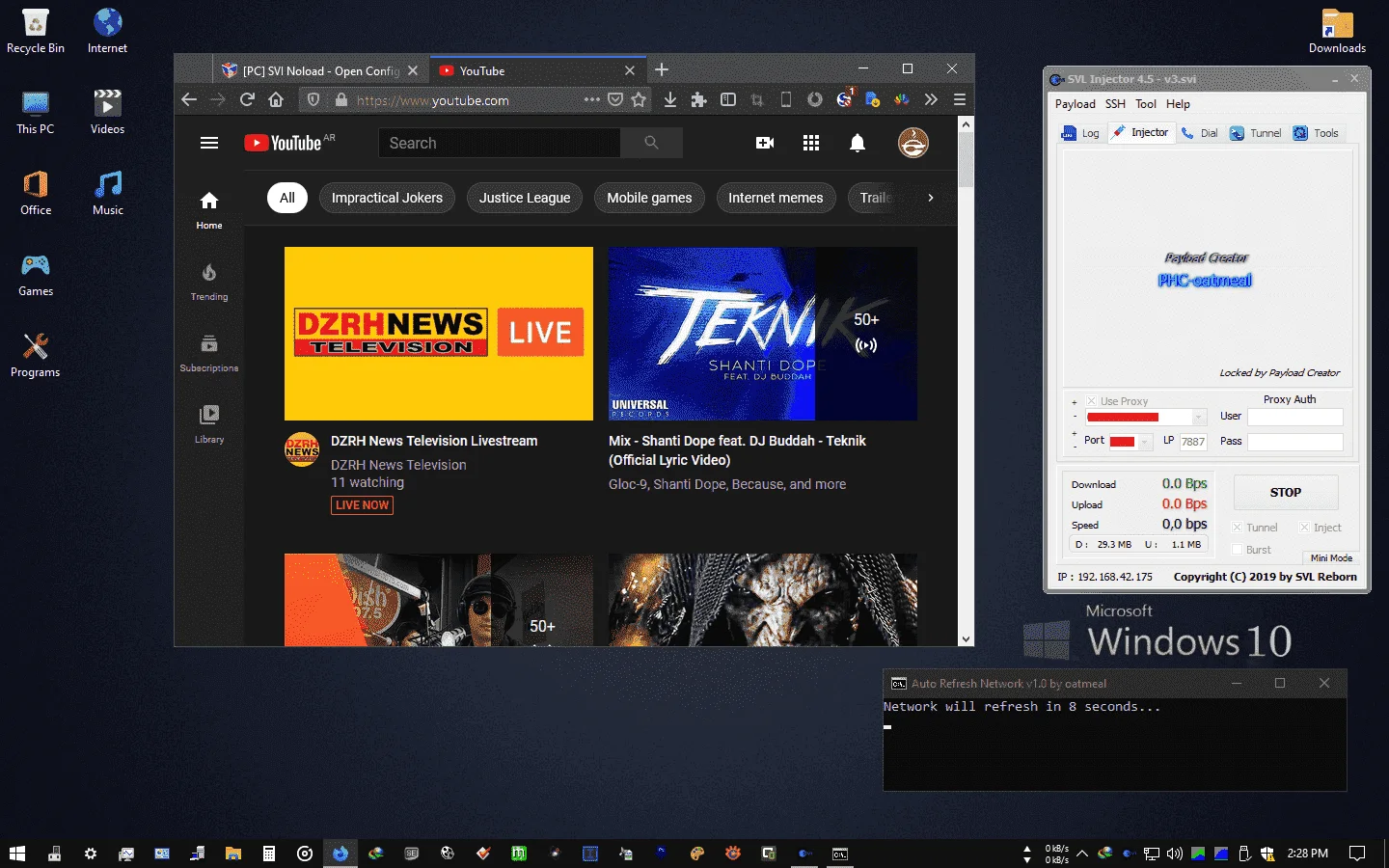
Task: Show more YouTube category chips
Action: coord(930,198)
